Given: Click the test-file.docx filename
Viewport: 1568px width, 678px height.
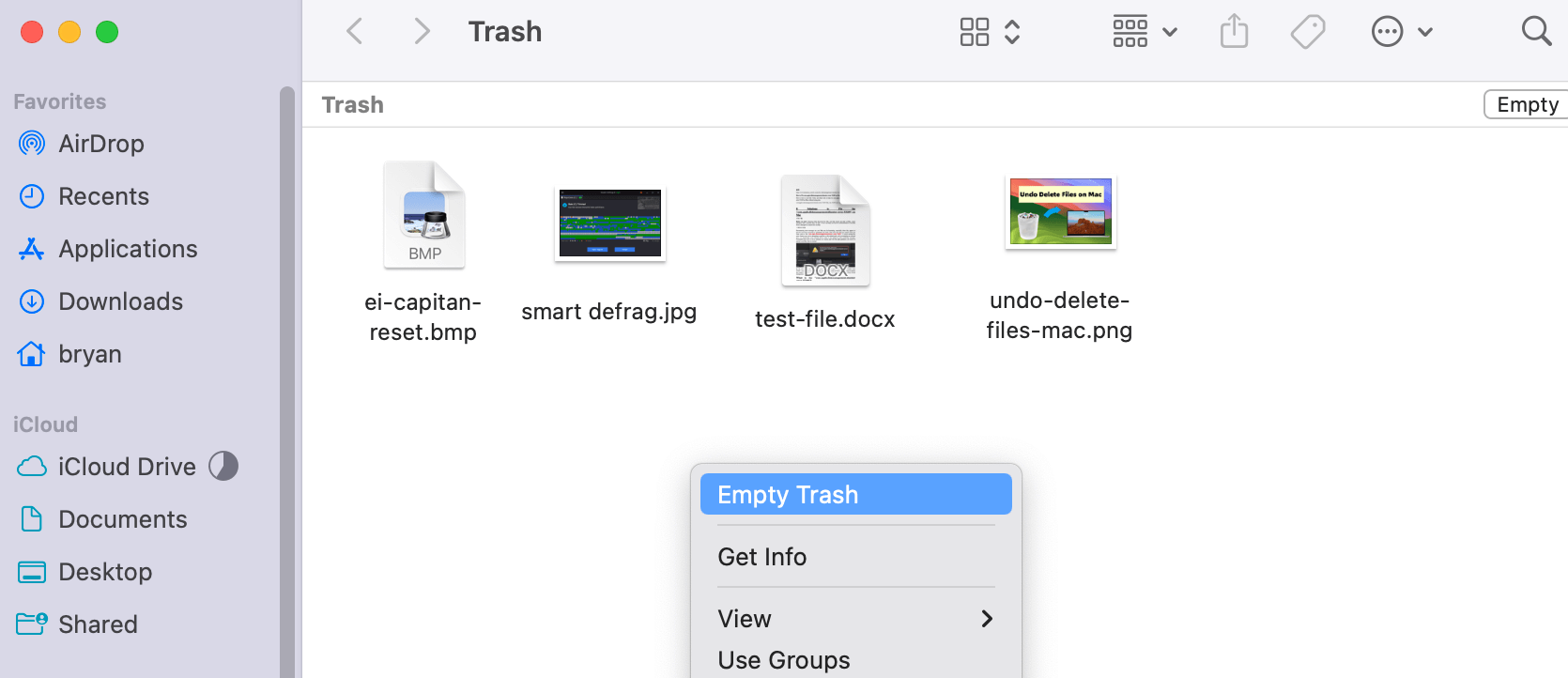Looking at the screenshot, I should pyautogui.click(x=825, y=319).
